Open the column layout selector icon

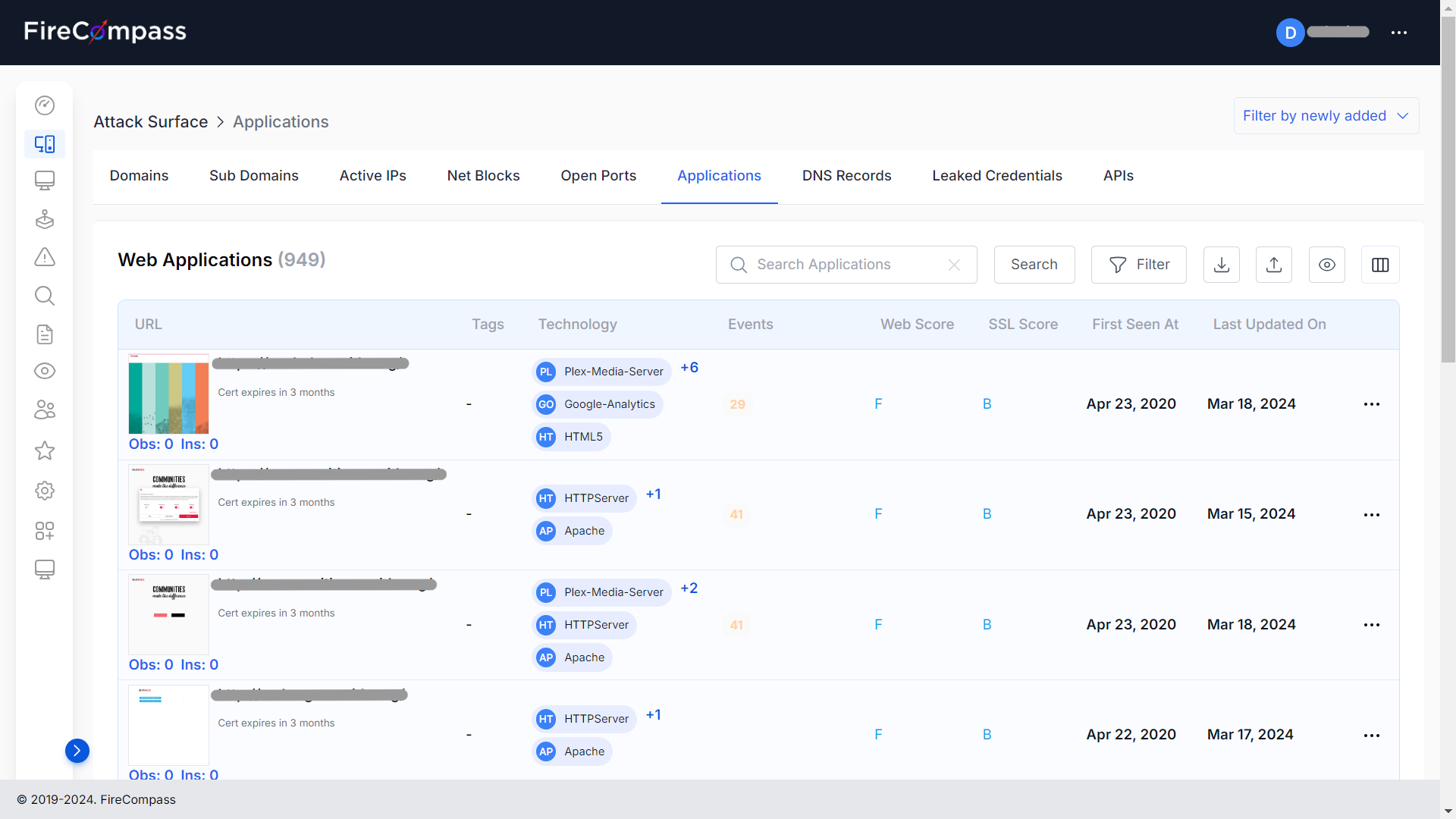(x=1379, y=265)
